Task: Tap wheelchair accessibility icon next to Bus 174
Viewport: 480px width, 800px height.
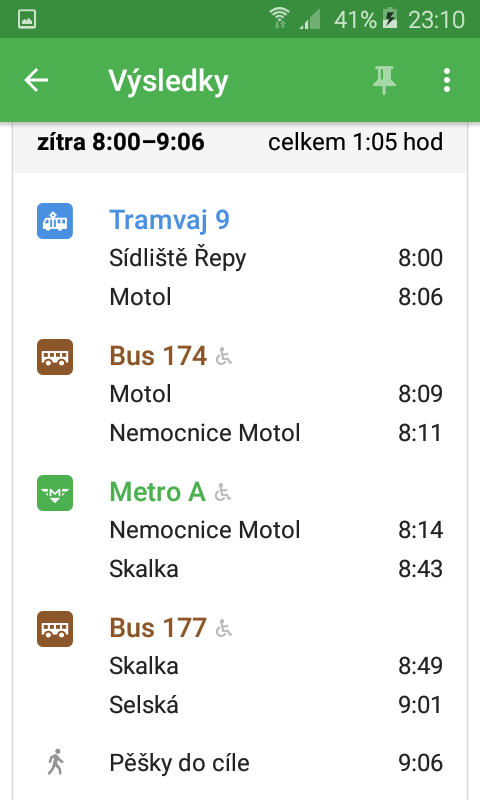Action: 223,357
